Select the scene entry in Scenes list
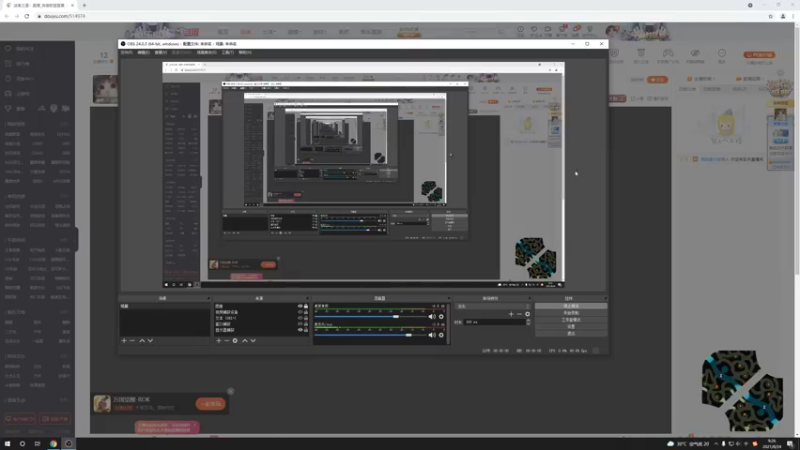The image size is (800, 450). pos(165,306)
